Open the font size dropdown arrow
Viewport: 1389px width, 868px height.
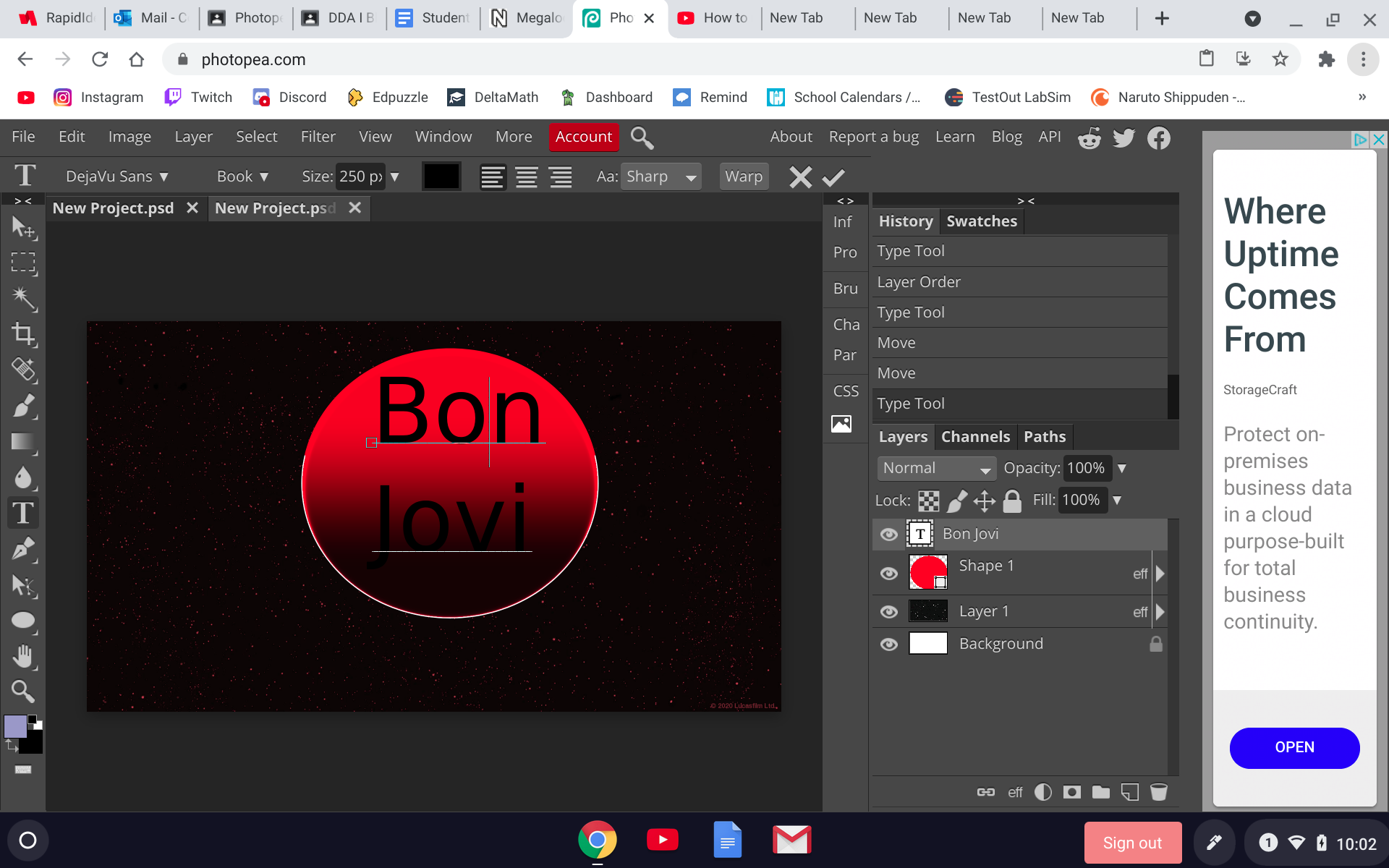[395, 177]
